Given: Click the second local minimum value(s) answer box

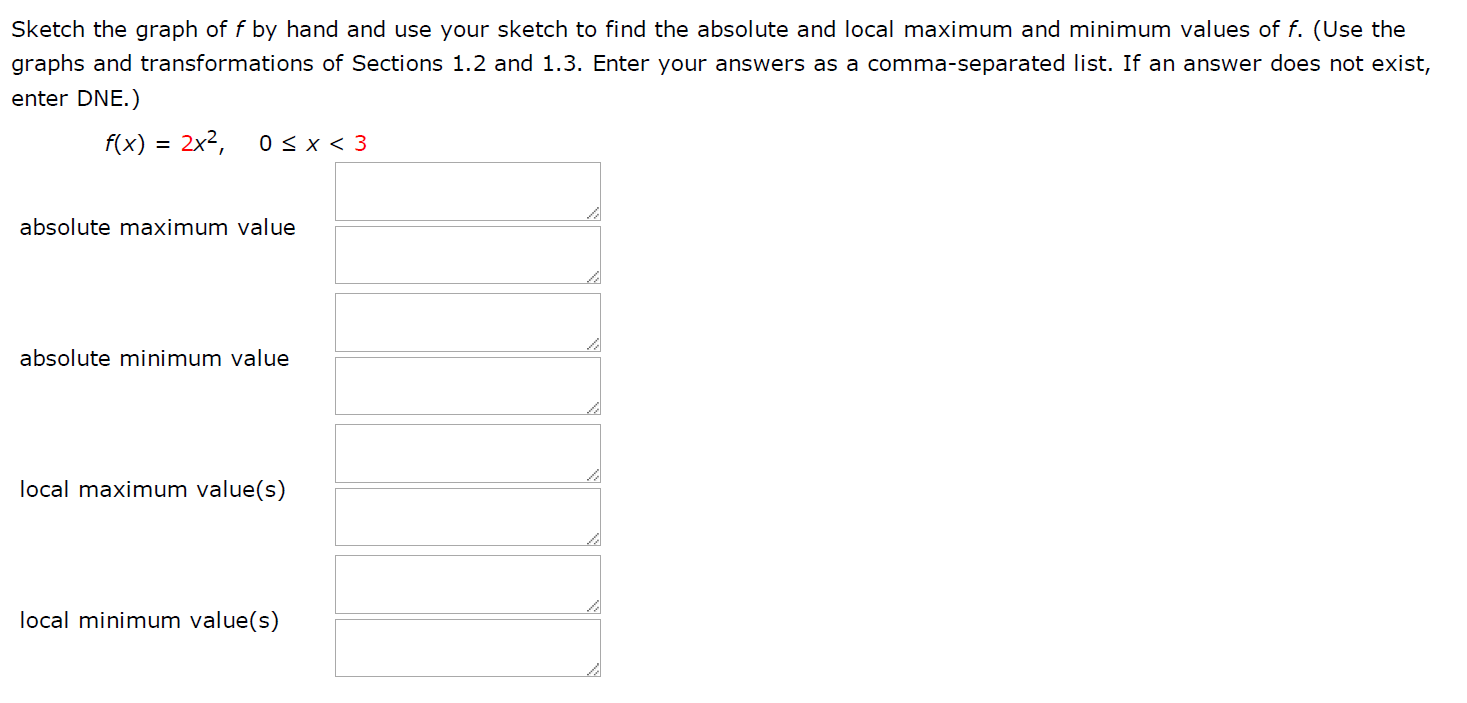Looking at the screenshot, I should 467,646.
